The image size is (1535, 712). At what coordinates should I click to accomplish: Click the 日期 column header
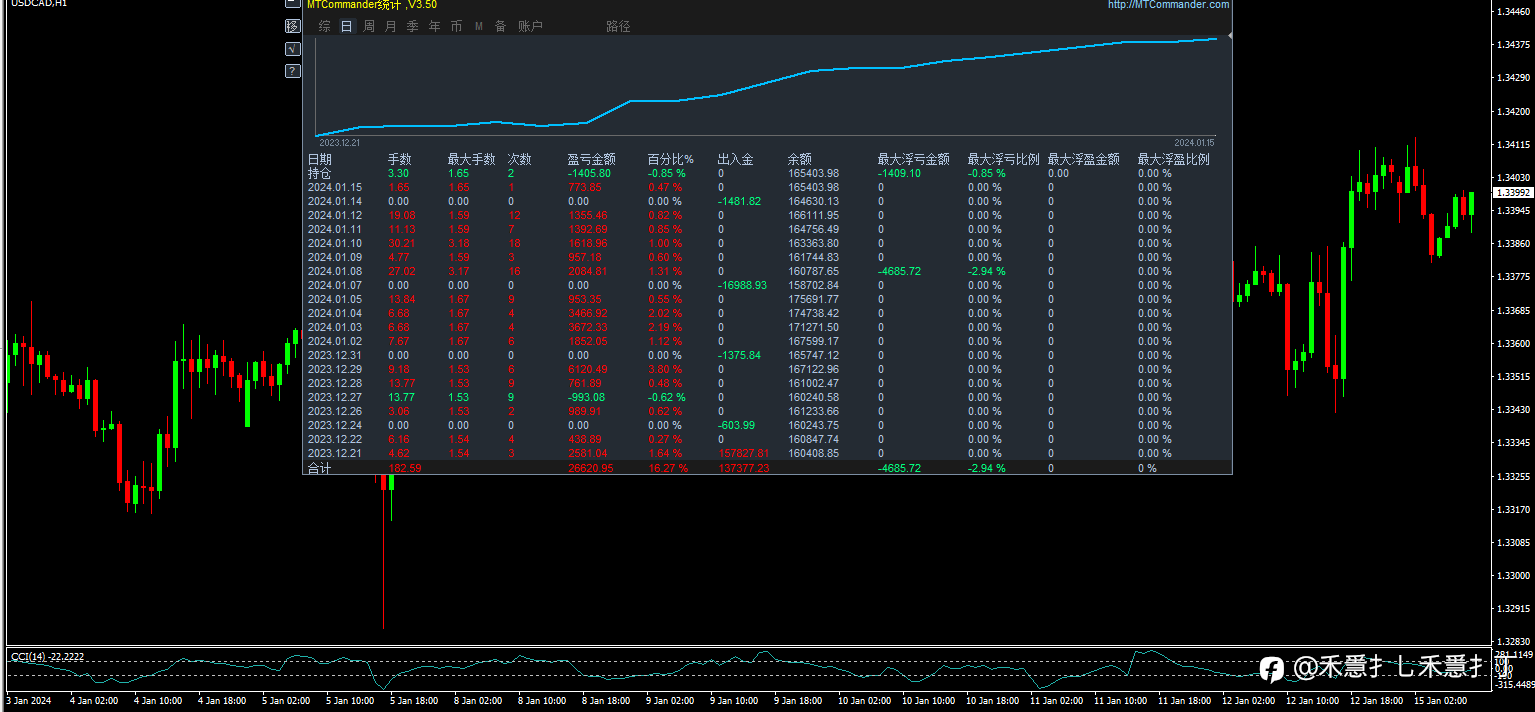click(x=320, y=159)
